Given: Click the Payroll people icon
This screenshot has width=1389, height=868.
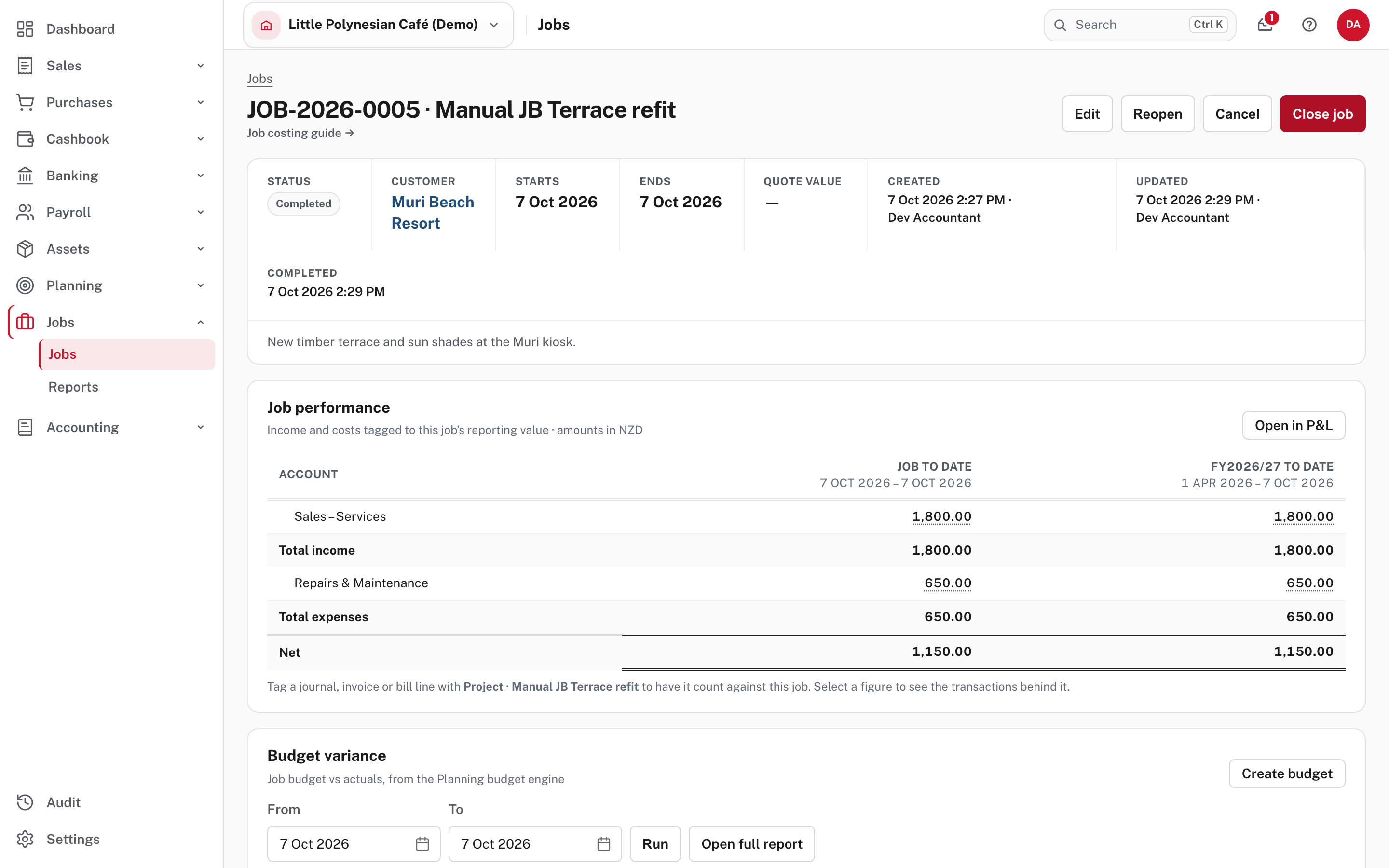Looking at the screenshot, I should coord(25,212).
